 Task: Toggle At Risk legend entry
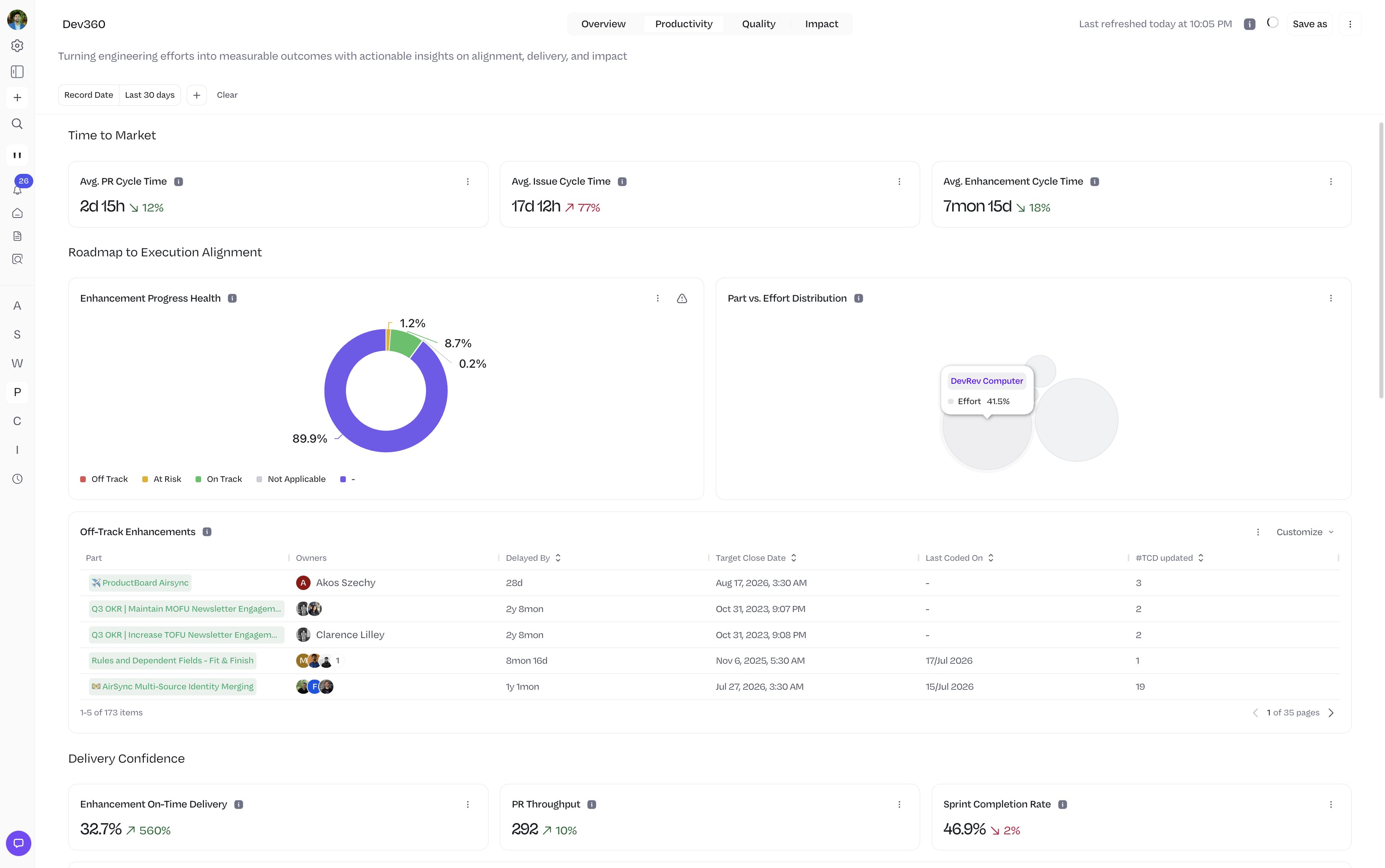click(162, 479)
